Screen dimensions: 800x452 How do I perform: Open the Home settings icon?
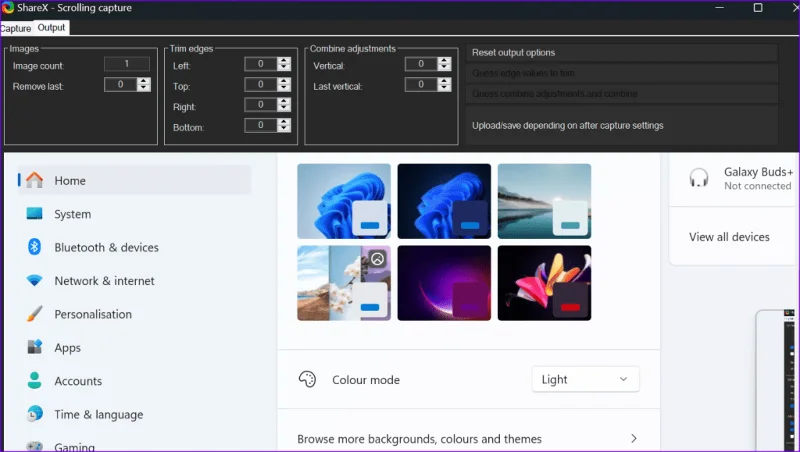pos(34,180)
